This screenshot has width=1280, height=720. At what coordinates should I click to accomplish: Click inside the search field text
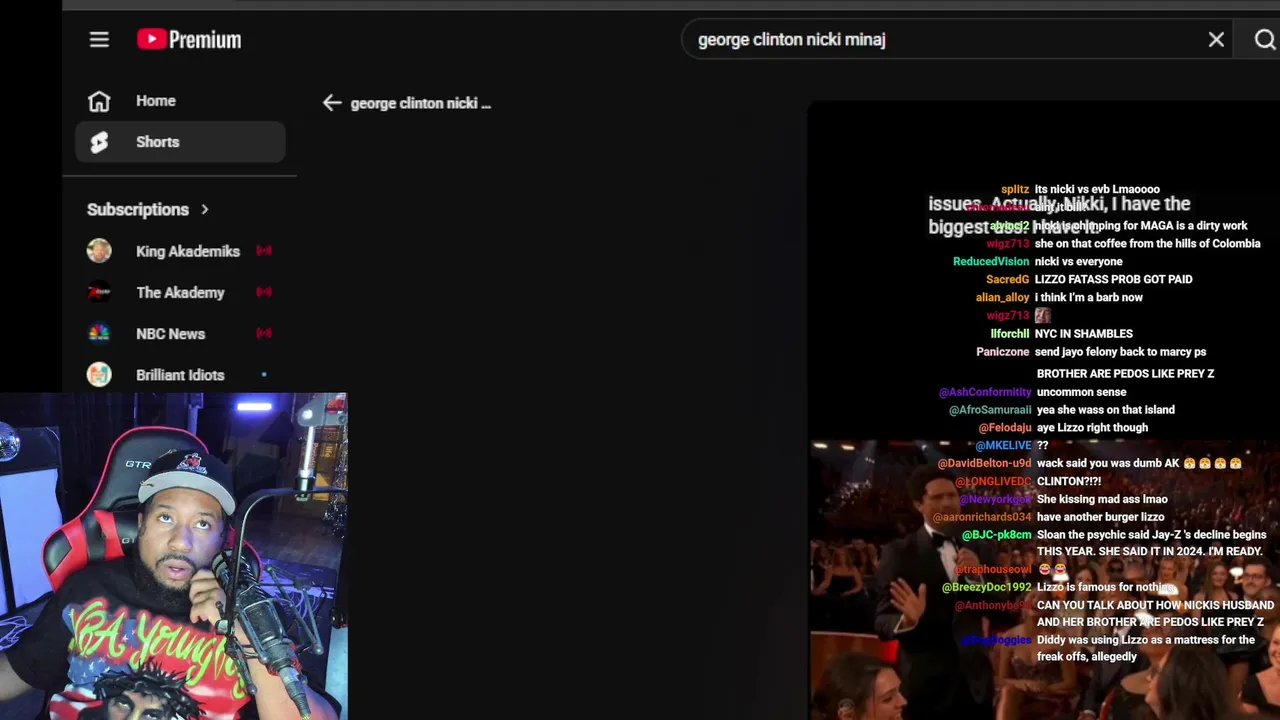[791, 40]
